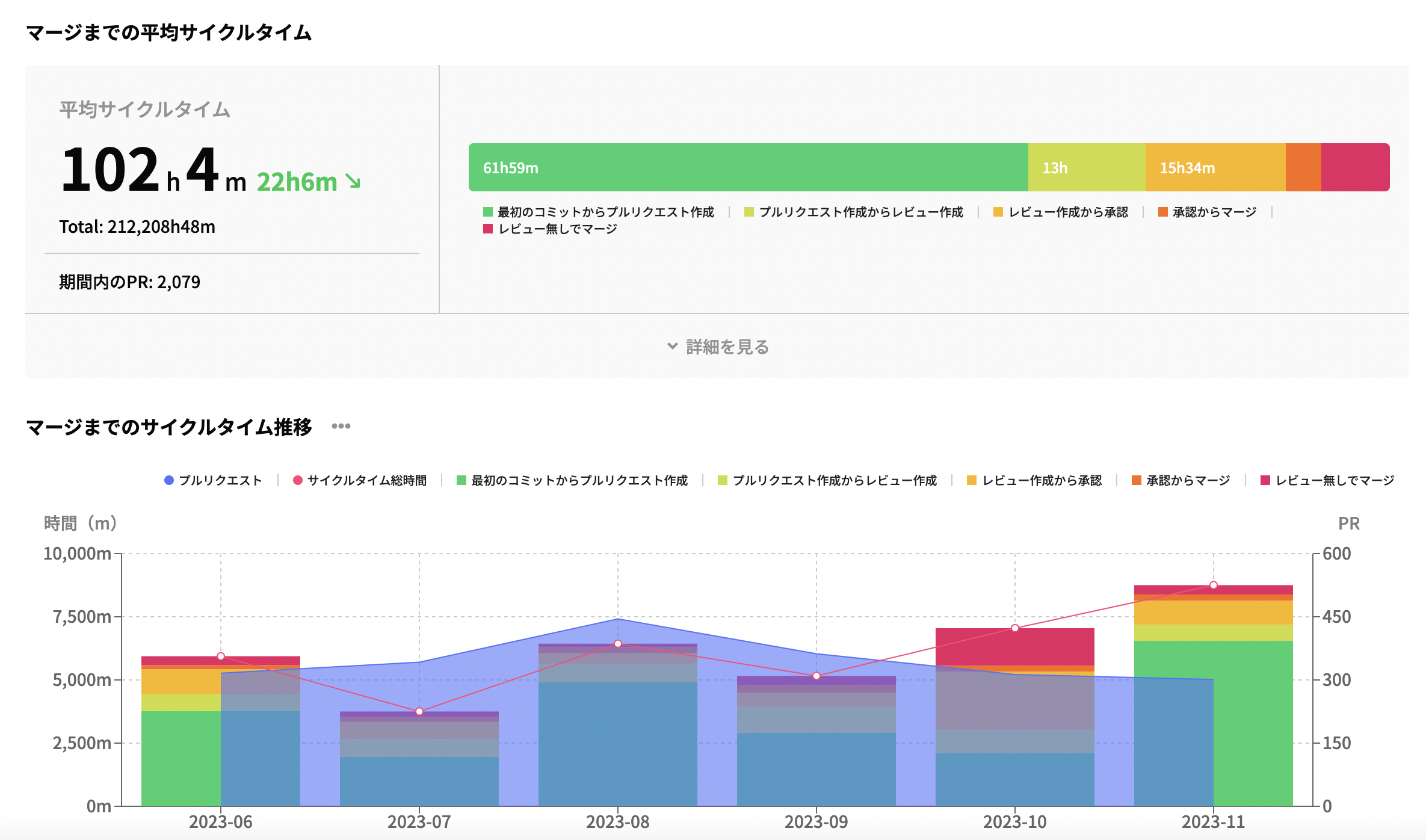The image size is (1426, 840).
Task: Click the green legend square 最初のコミットからプルリクエスト作成 in chart
Action: pos(461,480)
